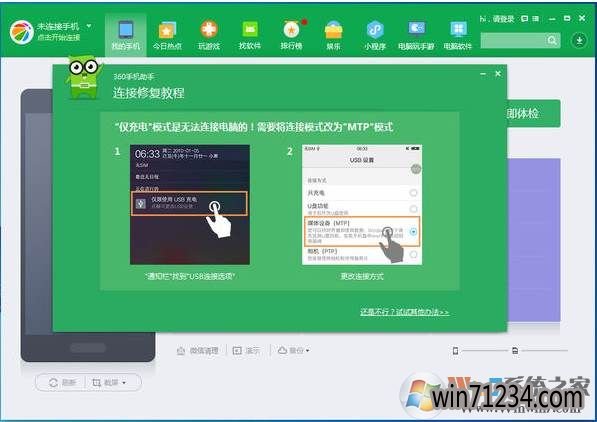597x422 pixels.
Task: Open the 电脑软件 section
Action: [x=458, y=35]
